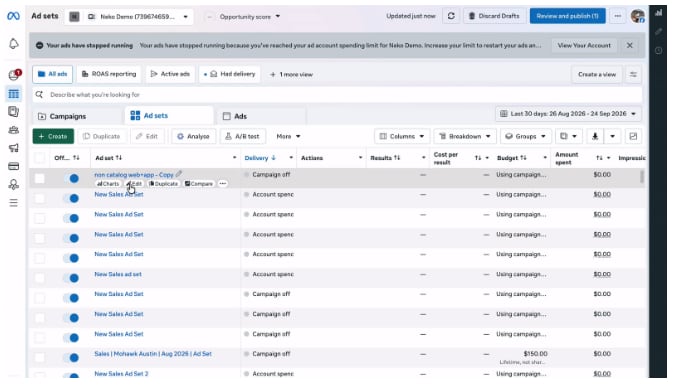Viewport: 680px width, 385px height.
Task: Open Sales | Mohawk Austin | Aug 2026 | Ad Set link
Action: pyautogui.click(x=153, y=354)
